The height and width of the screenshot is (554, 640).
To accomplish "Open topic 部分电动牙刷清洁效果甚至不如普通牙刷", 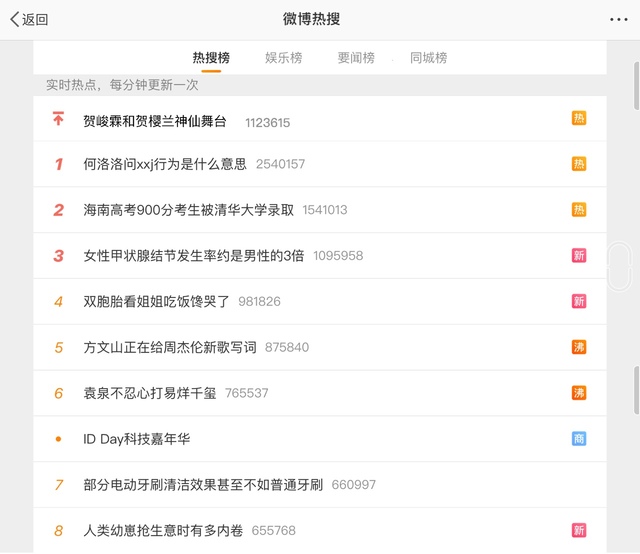I will tap(203, 485).
